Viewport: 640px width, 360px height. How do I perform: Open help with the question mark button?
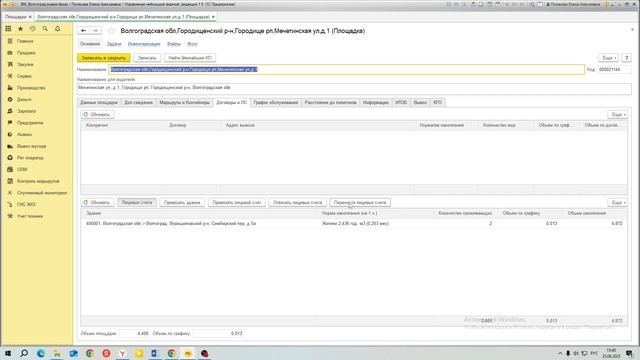pyautogui.click(x=626, y=58)
